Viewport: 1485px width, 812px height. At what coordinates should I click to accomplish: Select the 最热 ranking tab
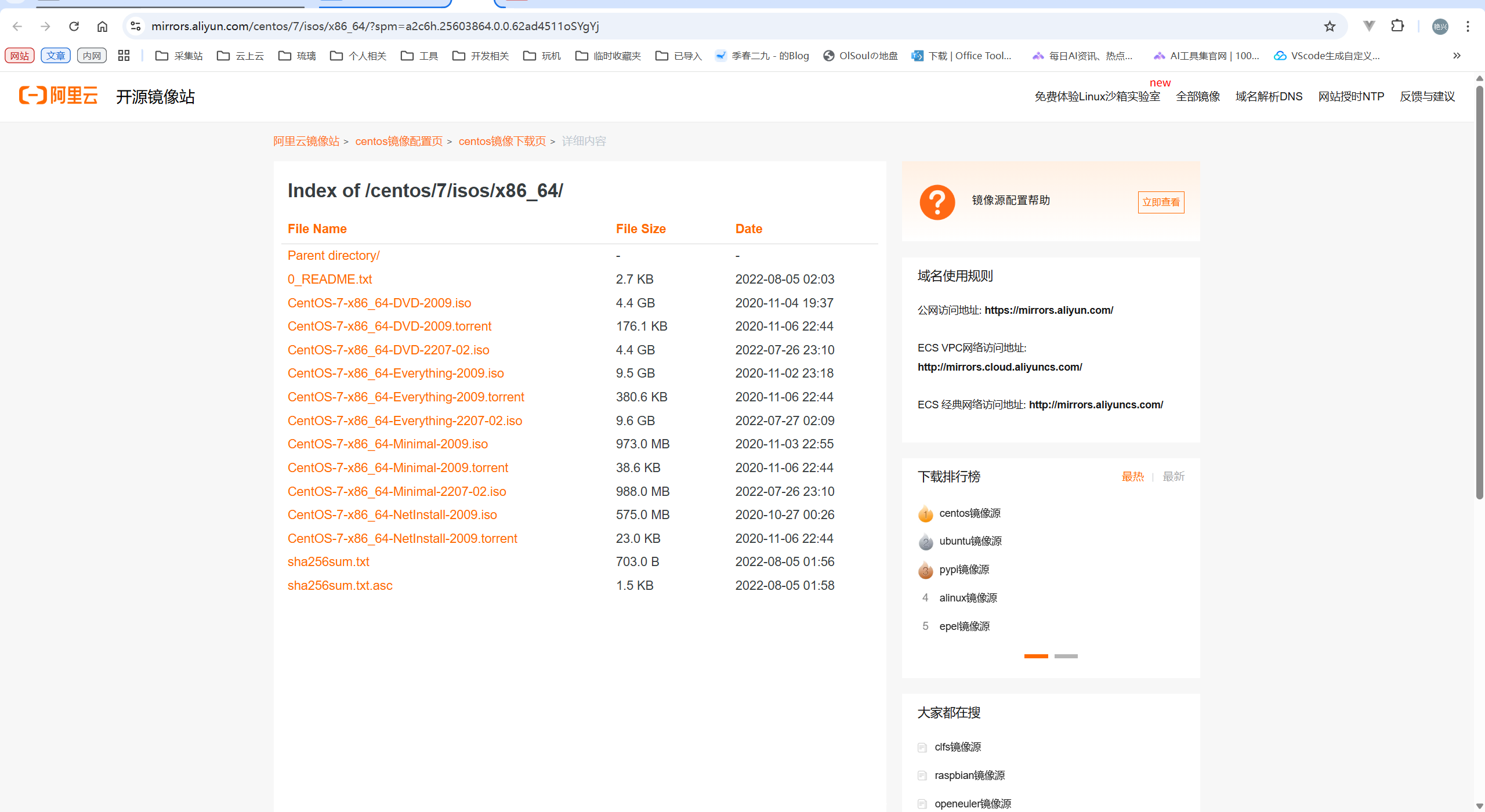tap(1132, 476)
